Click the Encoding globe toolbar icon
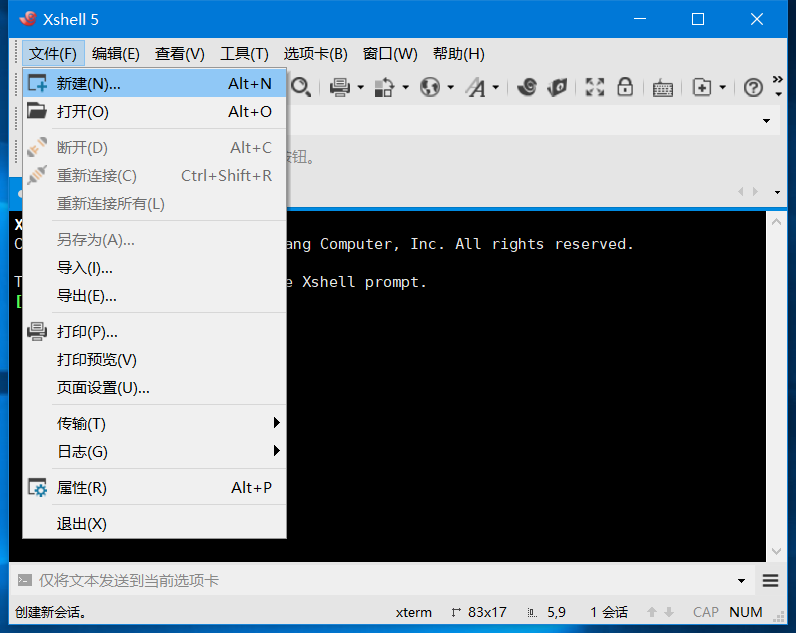Image resolution: width=796 pixels, height=633 pixels. tap(429, 87)
